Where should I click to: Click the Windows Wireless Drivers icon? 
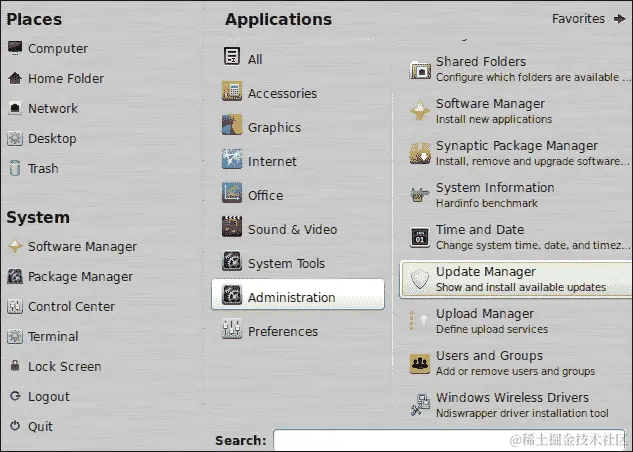[x=420, y=405]
